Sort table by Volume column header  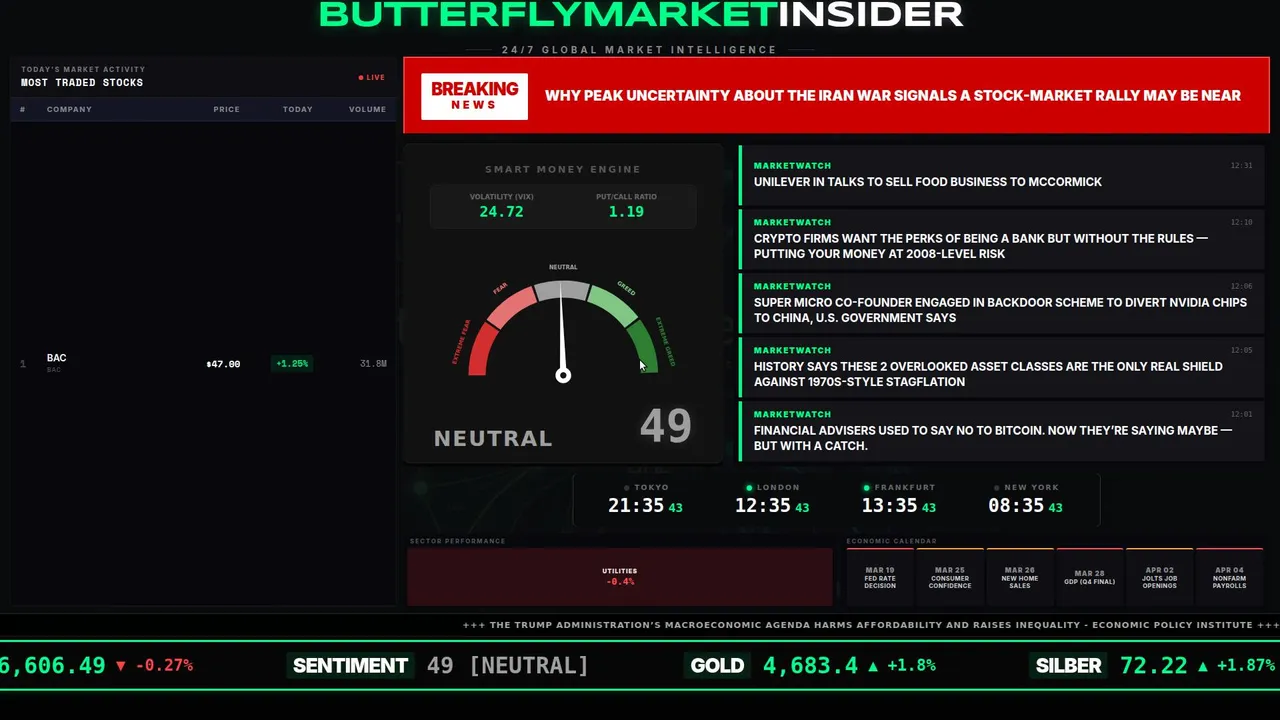[367, 109]
